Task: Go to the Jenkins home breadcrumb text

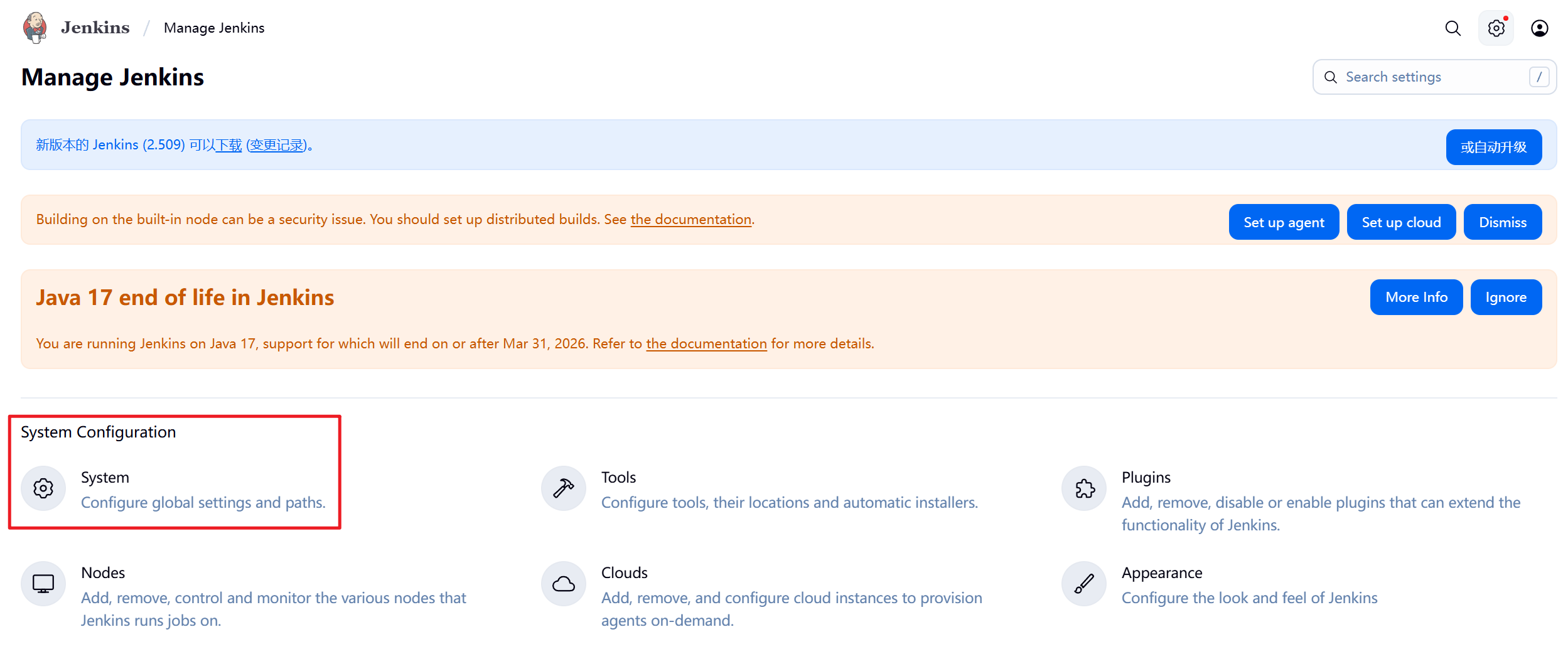Action: click(95, 28)
